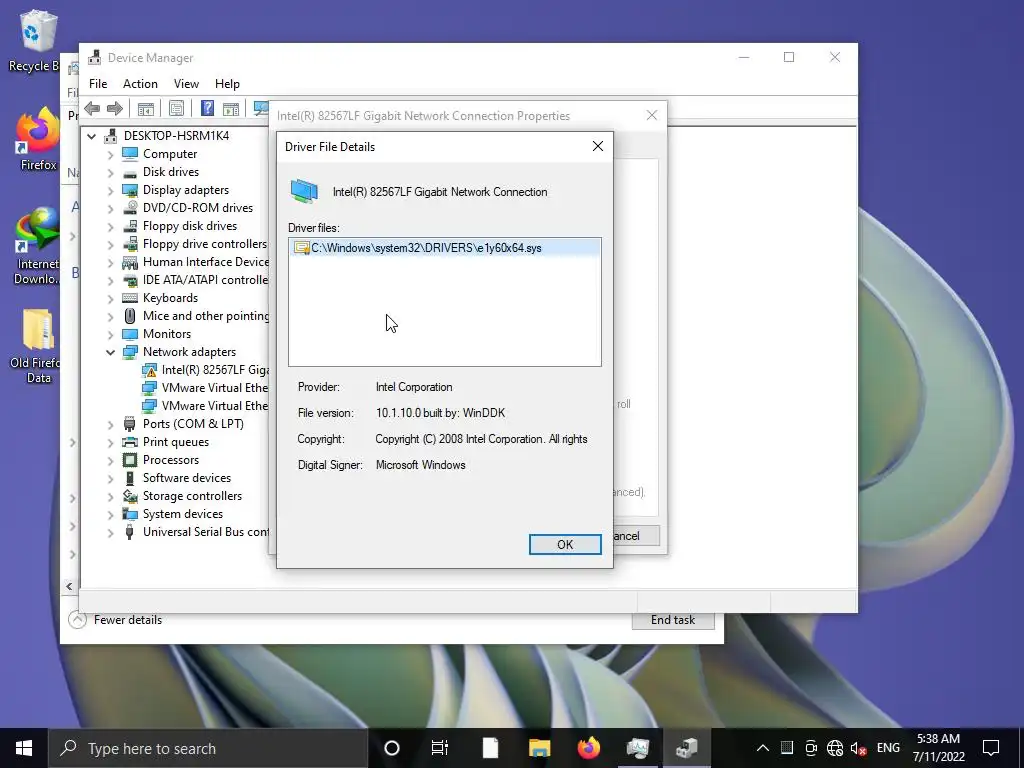Viewport: 1024px width, 768px height.
Task: Close the Driver File Details dialog
Action: click(598, 146)
